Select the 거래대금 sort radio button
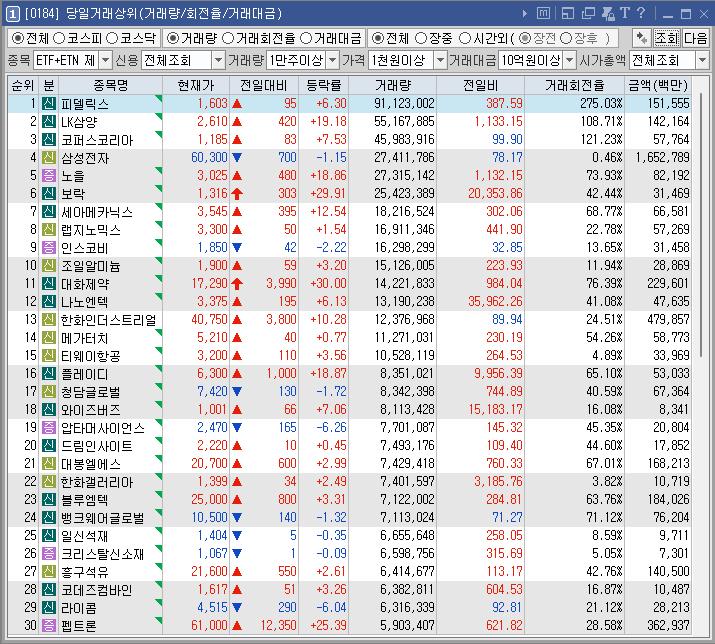Viewport: 715px width, 644px height. (x=306, y=38)
